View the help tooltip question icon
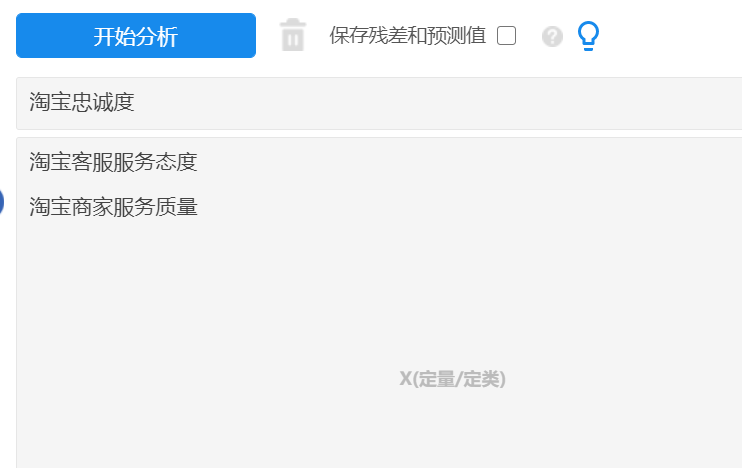742x468 pixels. (552, 36)
